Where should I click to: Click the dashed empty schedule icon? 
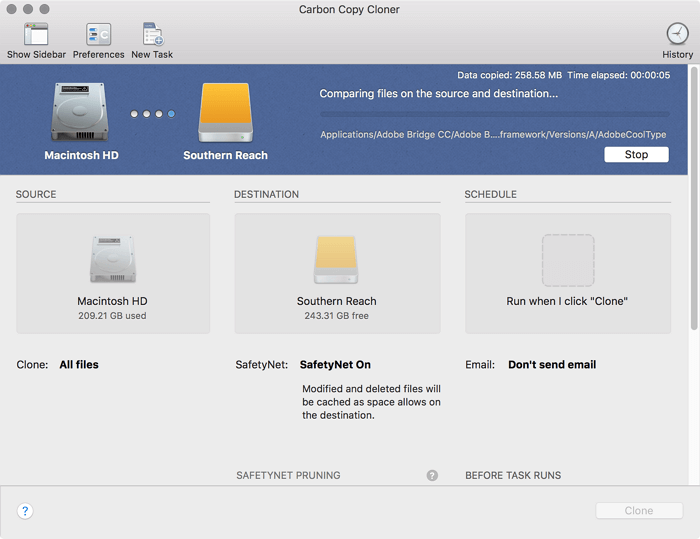(568, 260)
